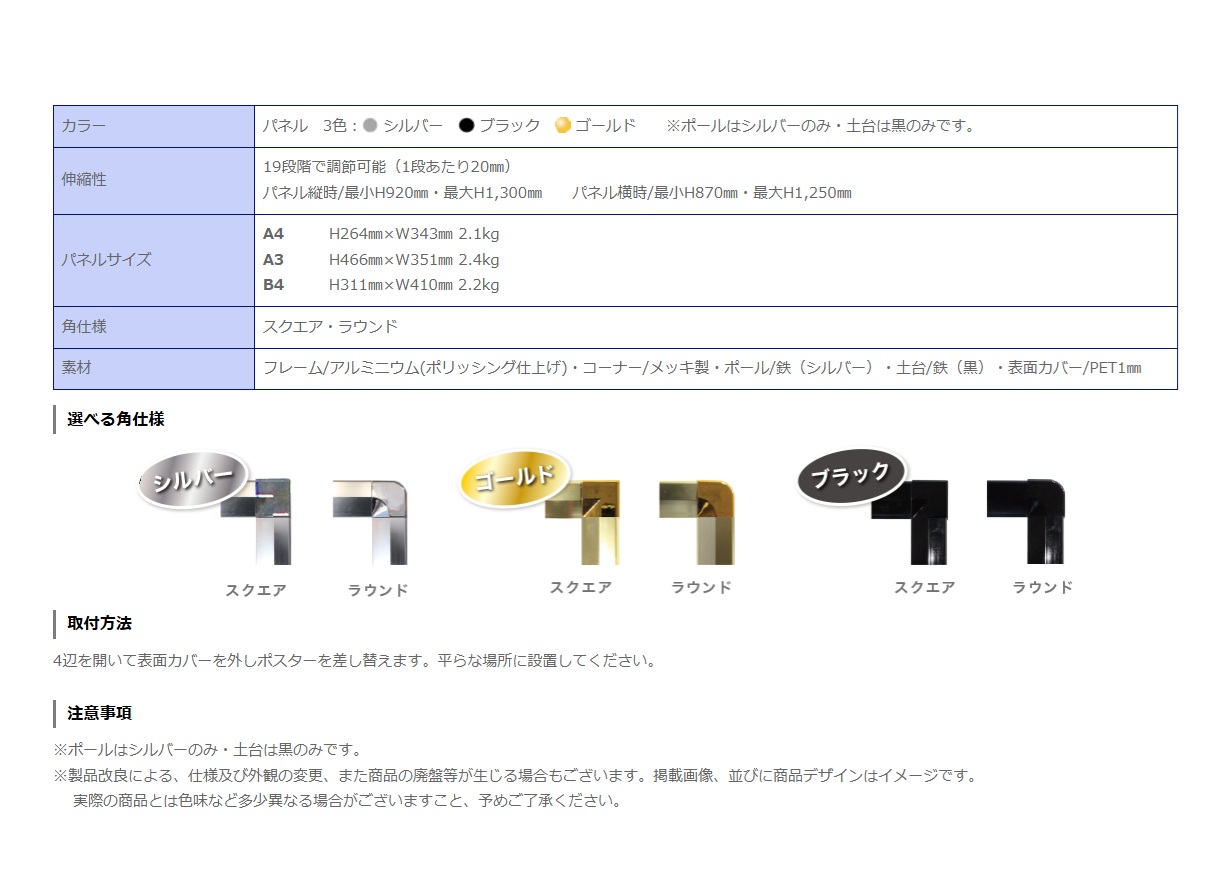Viewport: 1208px width, 889px height.
Task: Select the black square corner image
Action: tap(912, 521)
